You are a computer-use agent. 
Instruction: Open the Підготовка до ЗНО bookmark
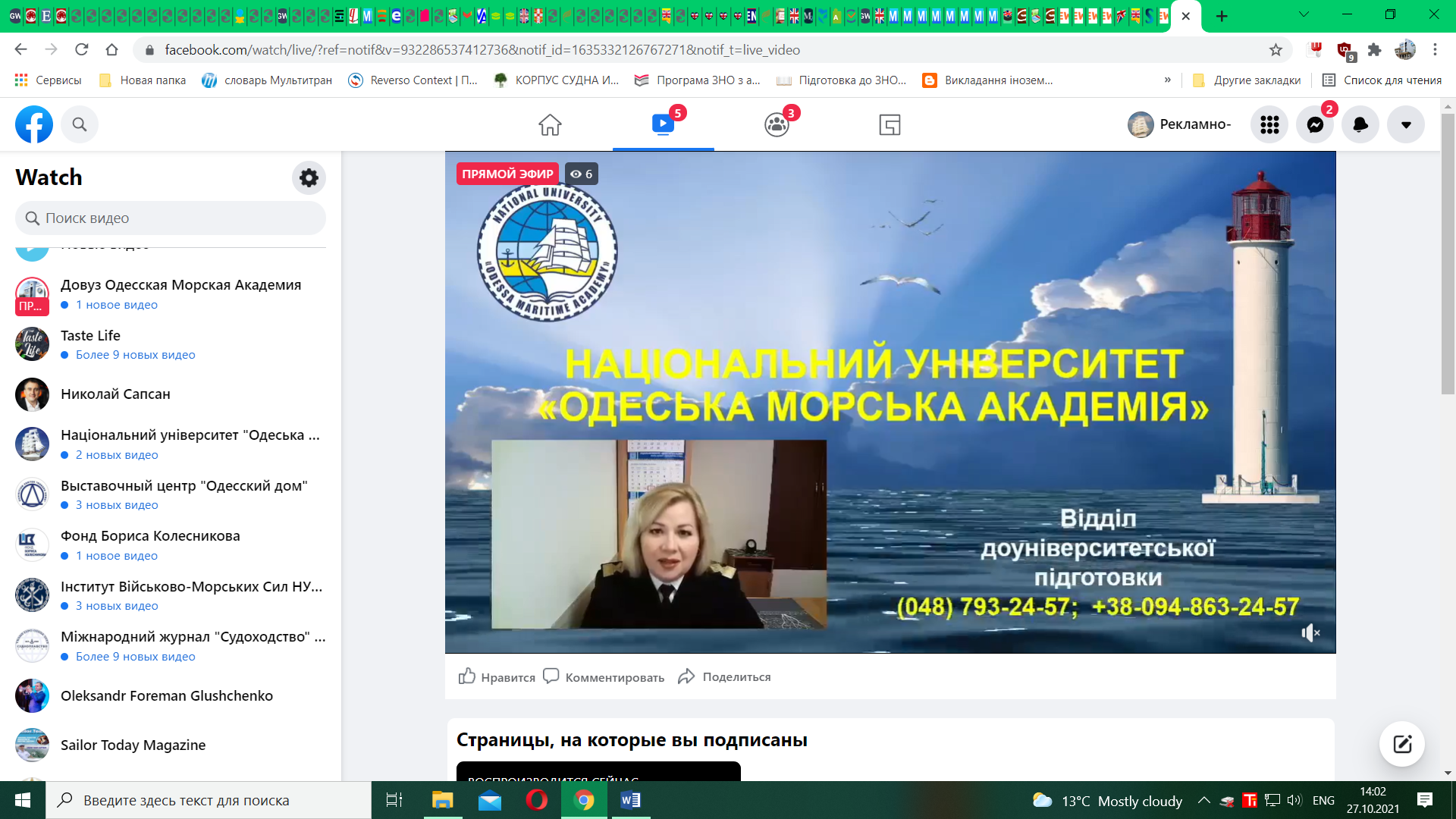pos(841,80)
